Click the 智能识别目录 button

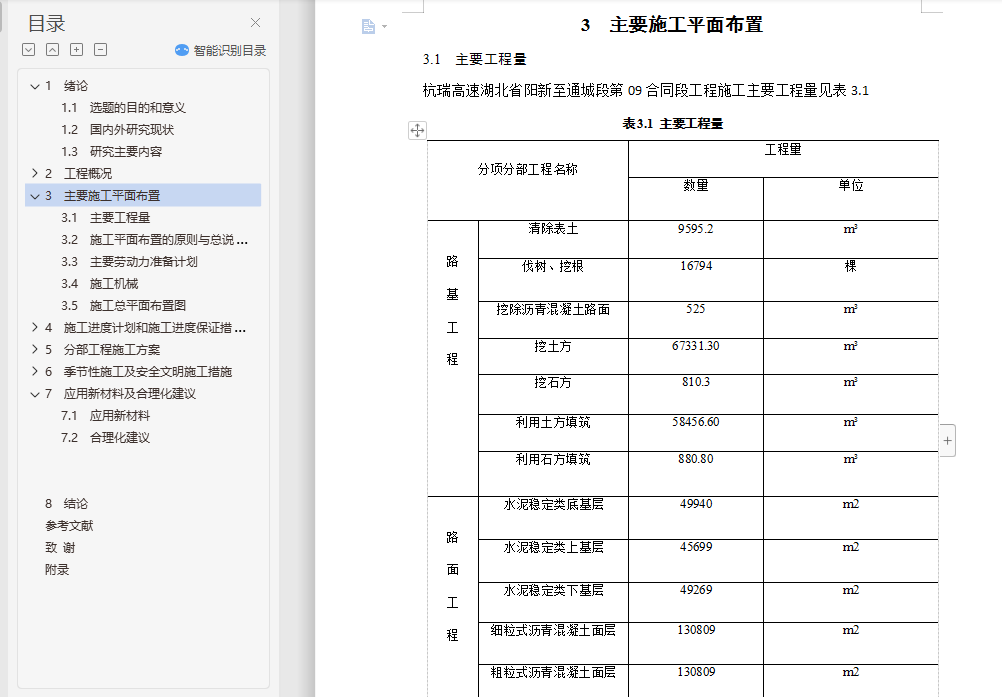tap(220, 50)
